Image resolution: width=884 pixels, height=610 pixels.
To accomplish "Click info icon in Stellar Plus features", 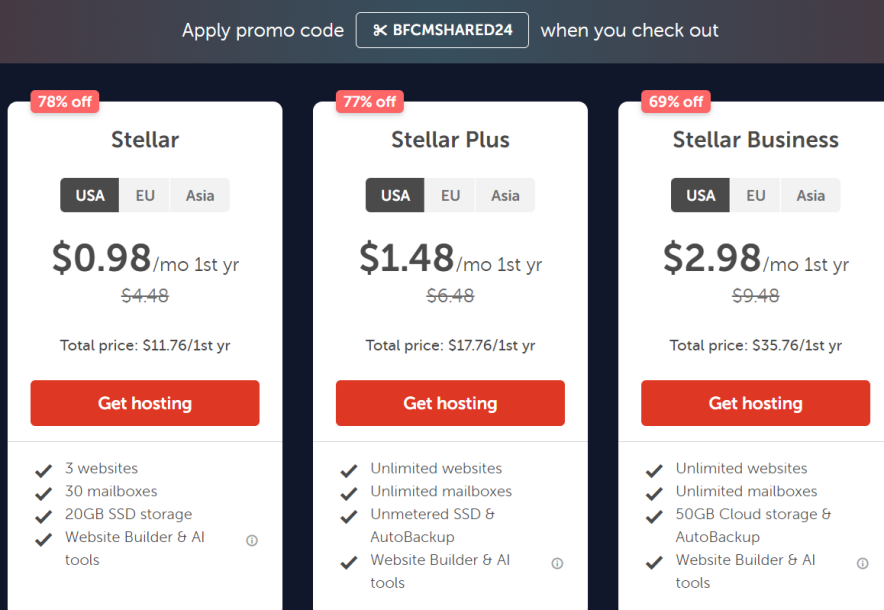I will 557,563.
